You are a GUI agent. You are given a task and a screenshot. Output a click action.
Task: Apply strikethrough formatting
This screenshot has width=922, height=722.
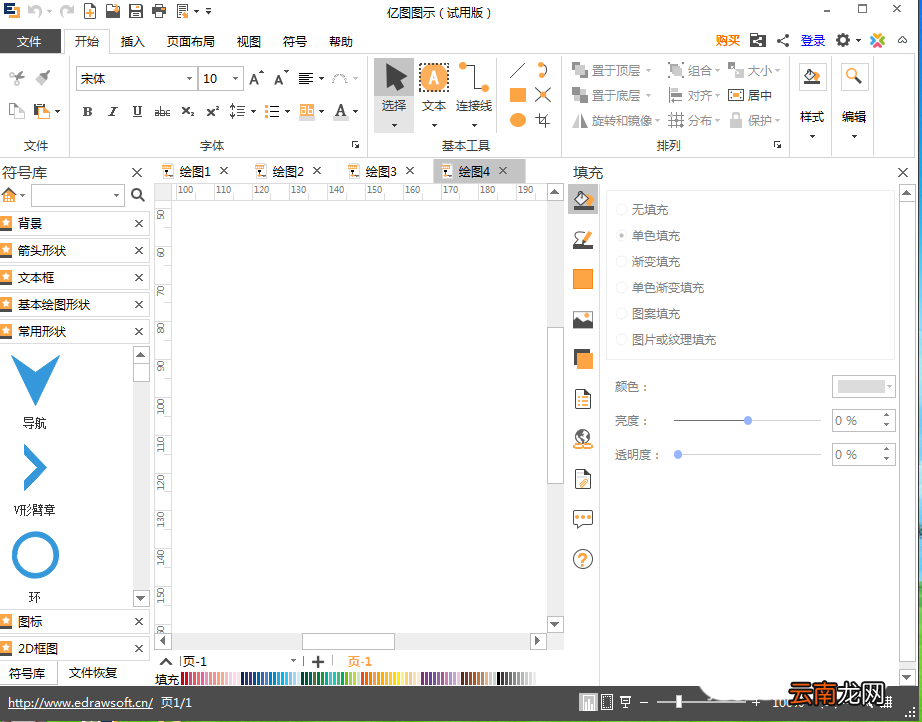162,111
